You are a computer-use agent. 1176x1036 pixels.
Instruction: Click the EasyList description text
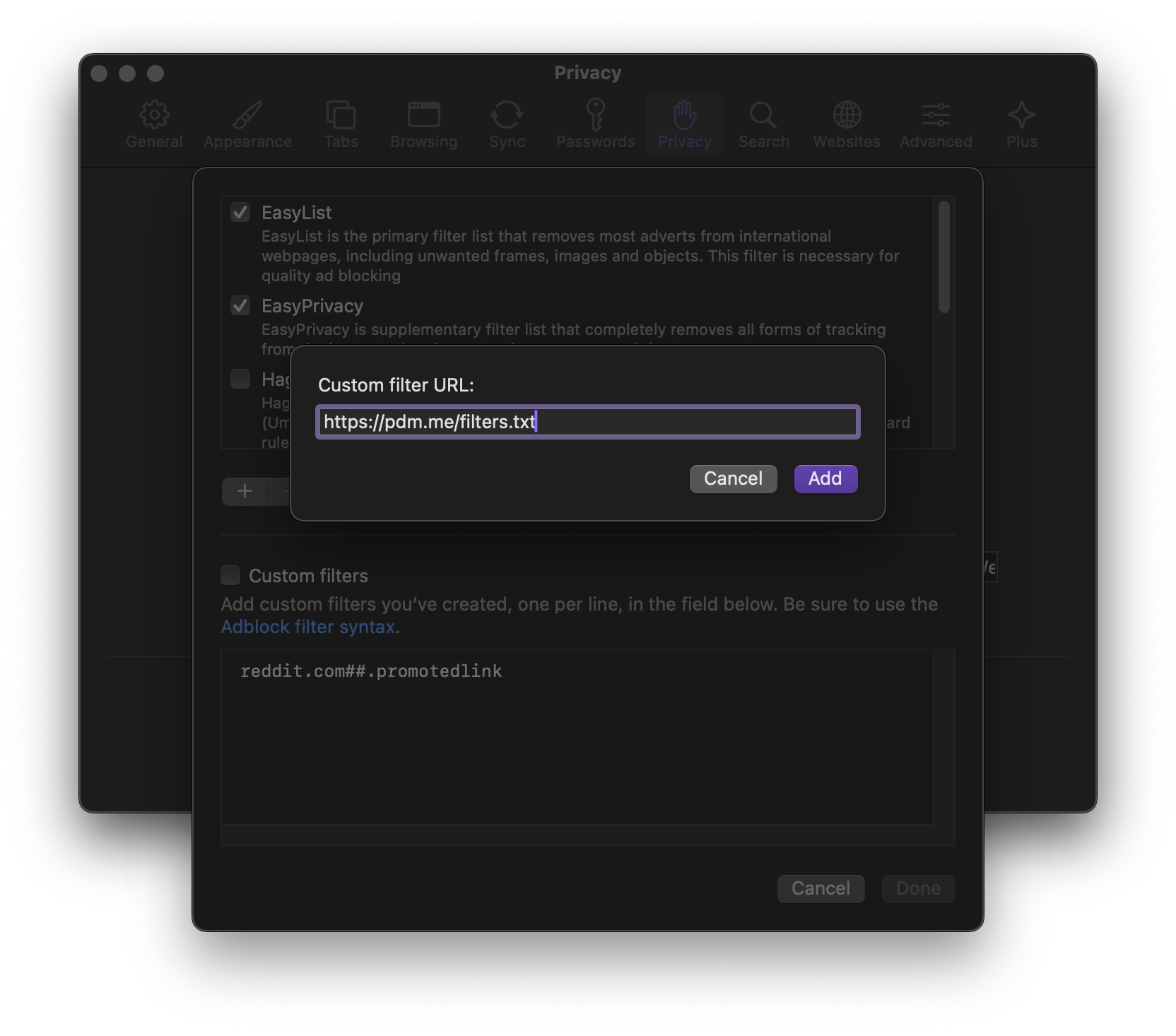580,256
